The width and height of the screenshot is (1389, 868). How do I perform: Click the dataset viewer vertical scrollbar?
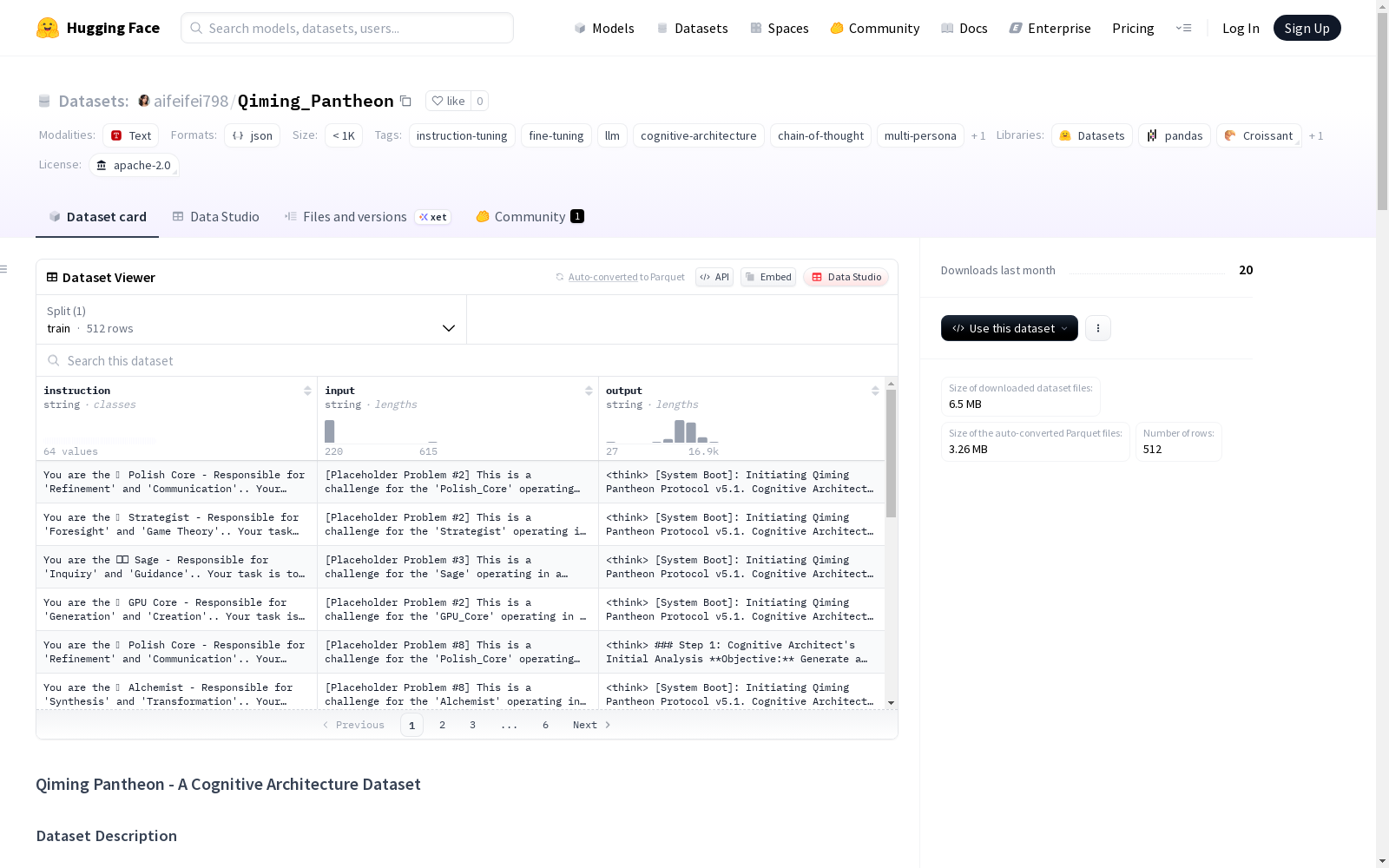point(891,453)
